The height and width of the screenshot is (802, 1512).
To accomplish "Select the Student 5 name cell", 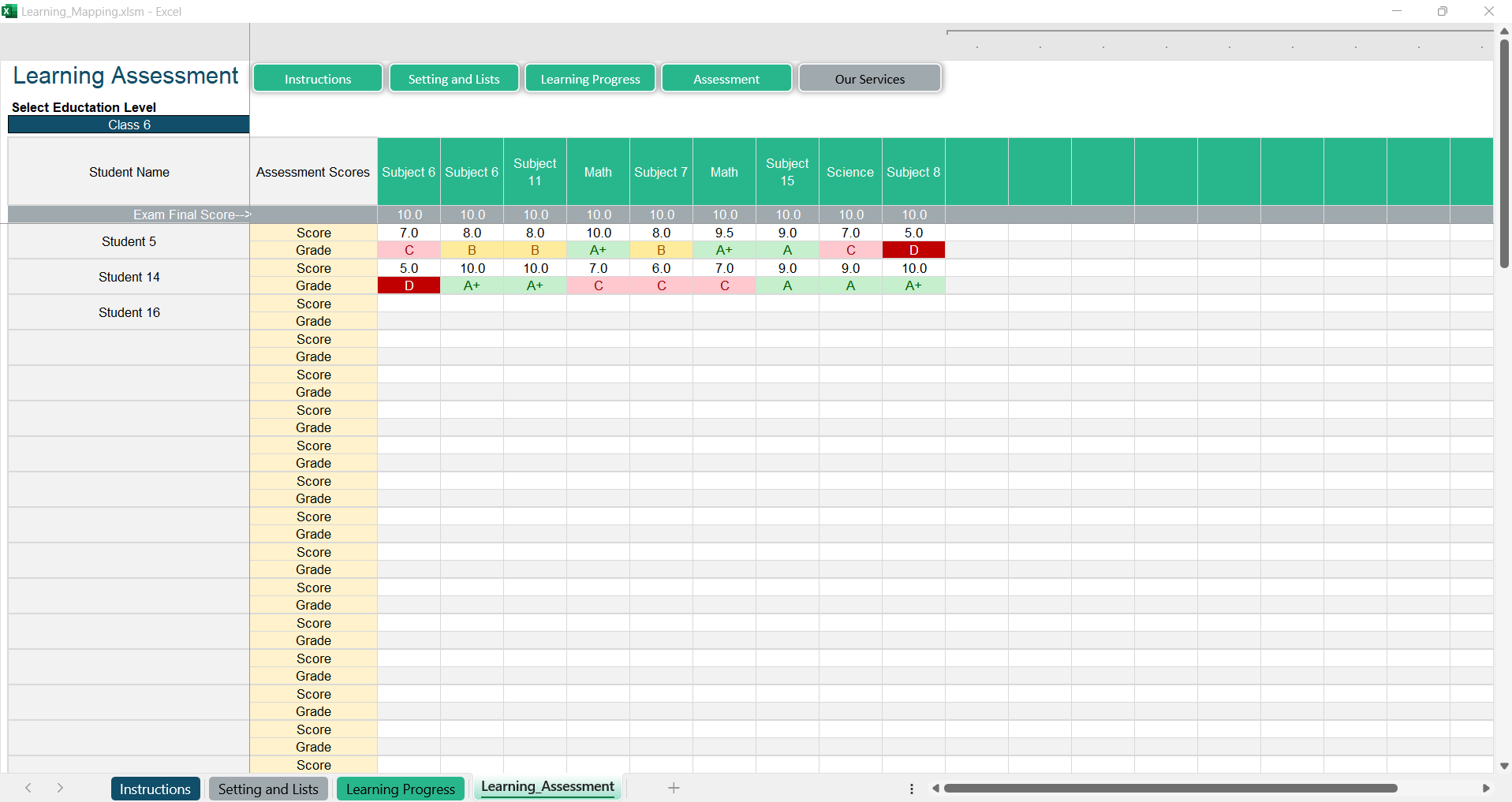I will click(129, 241).
